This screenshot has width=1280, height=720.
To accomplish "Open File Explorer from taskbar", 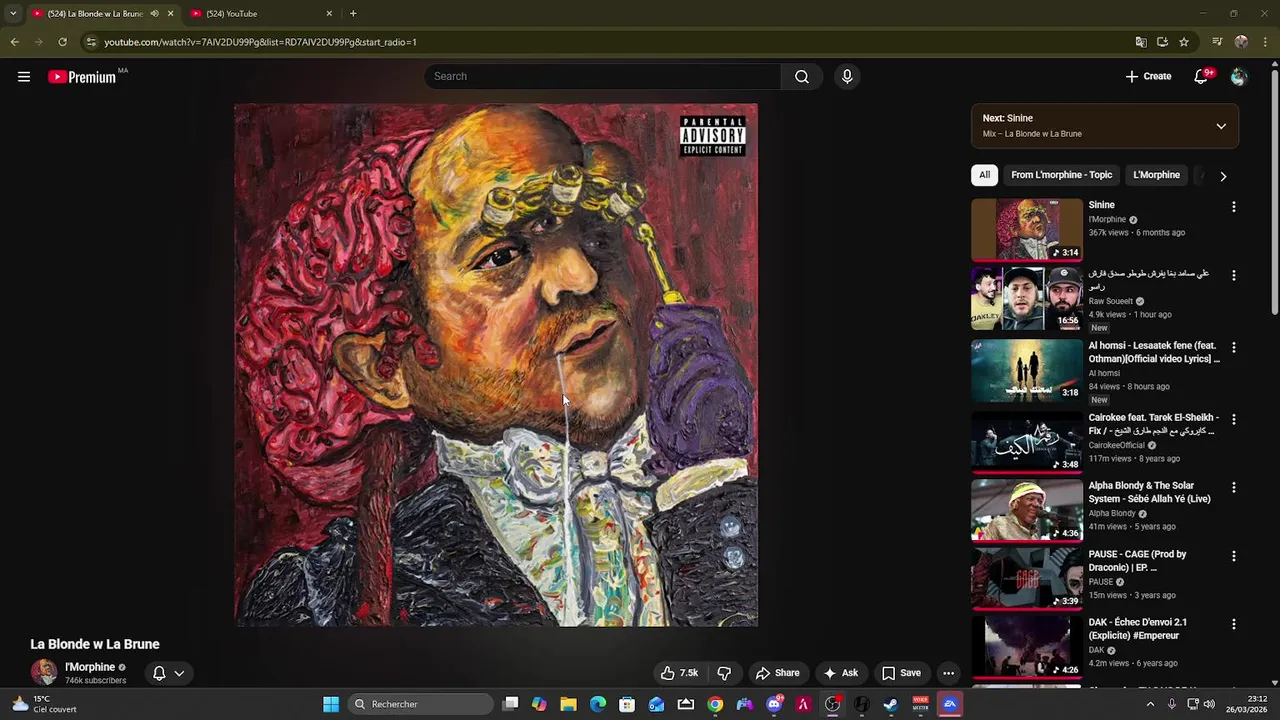I will pos(568,704).
